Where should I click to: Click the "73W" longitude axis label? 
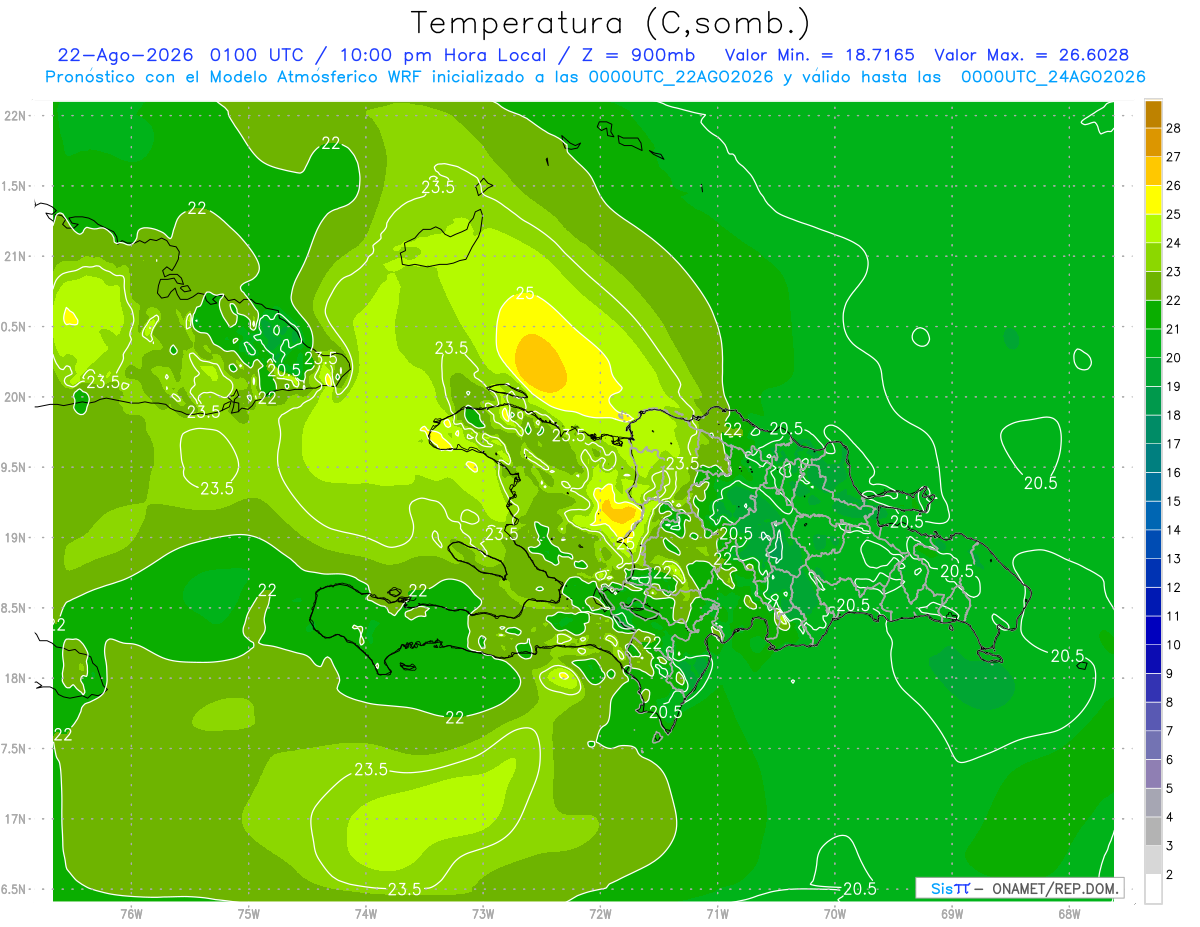point(483,913)
